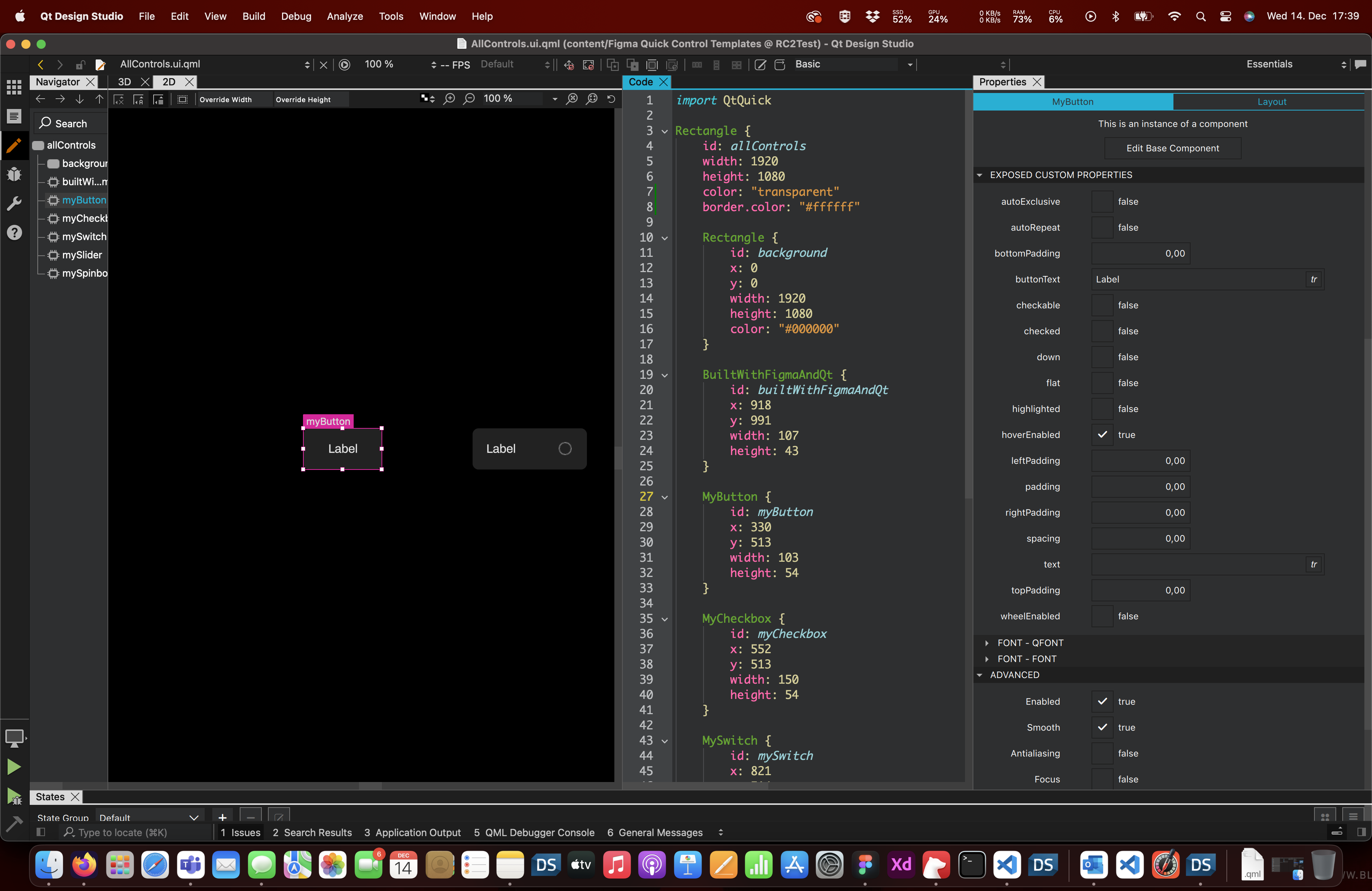
Task: Click the edit annotation pencil-square icon
Action: [760, 64]
